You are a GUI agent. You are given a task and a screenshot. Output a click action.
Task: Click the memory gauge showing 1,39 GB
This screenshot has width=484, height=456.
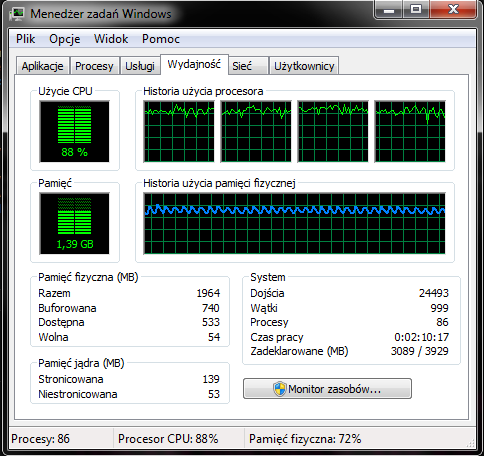(x=74, y=223)
